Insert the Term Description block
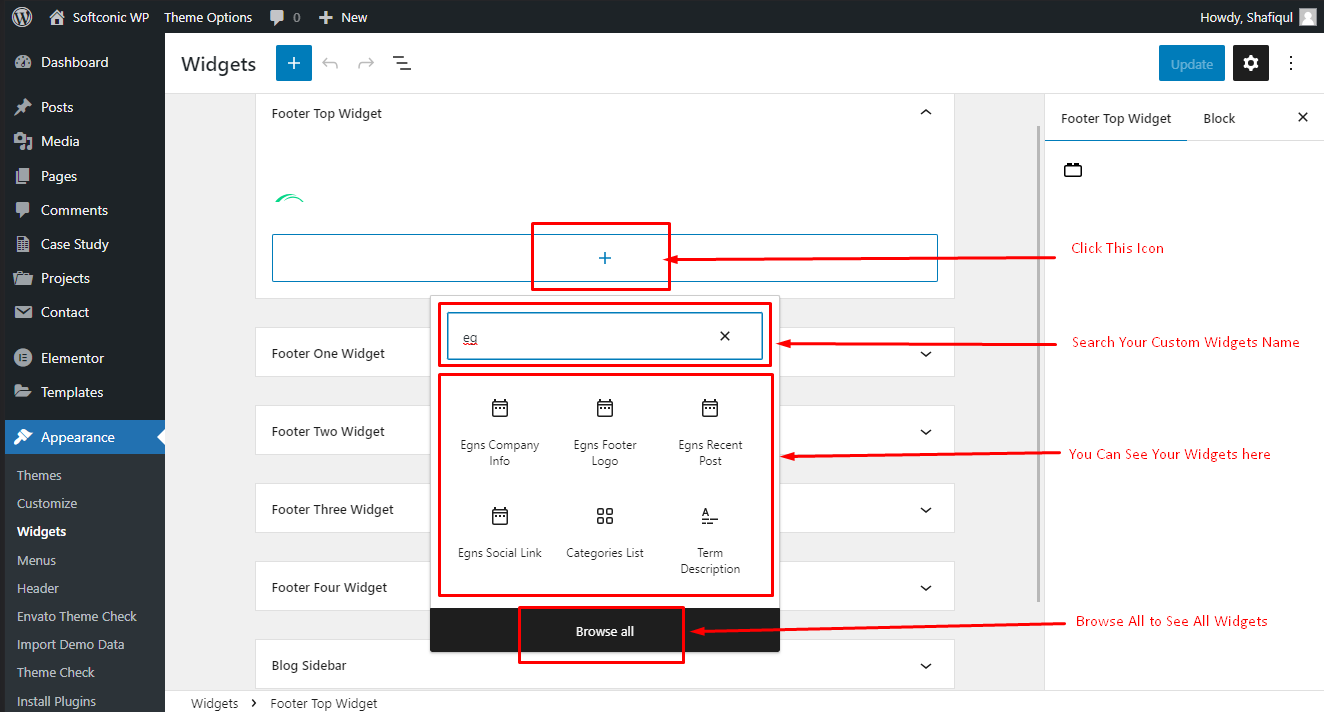 [710, 539]
